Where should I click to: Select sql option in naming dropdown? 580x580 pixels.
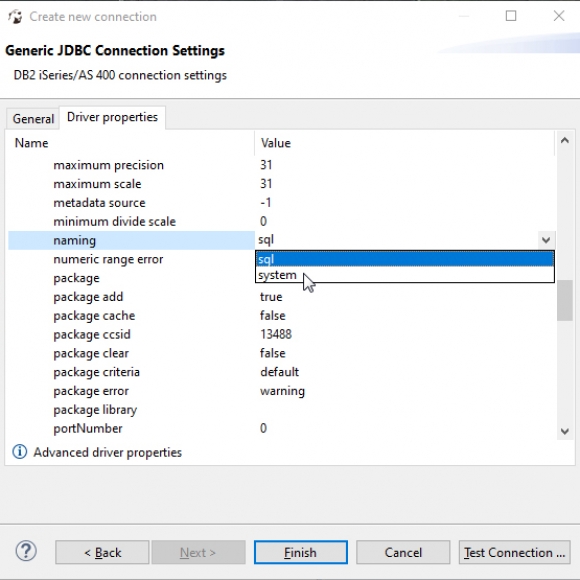(x=405, y=259)
